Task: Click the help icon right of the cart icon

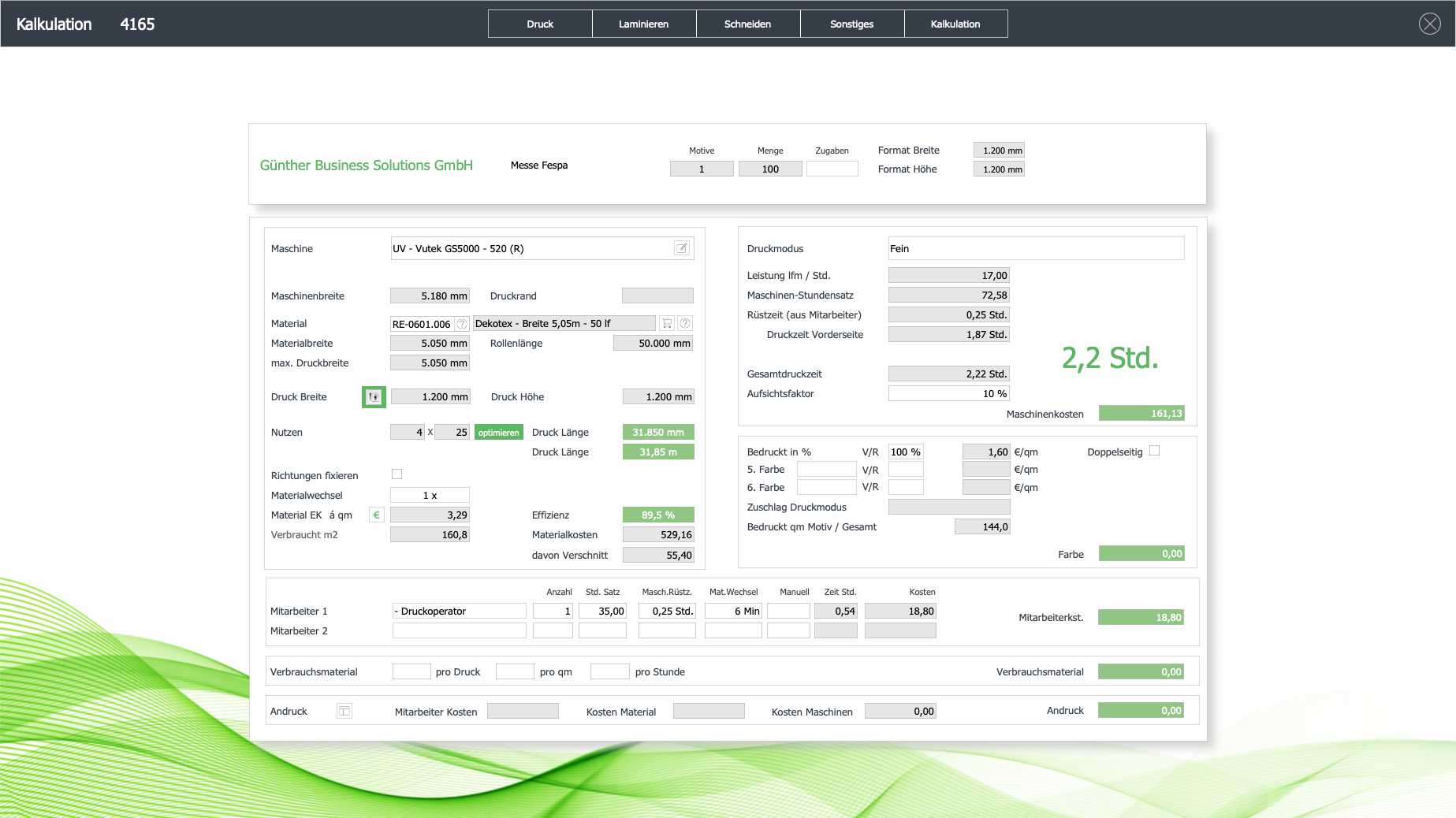Action: click(x=685, y=323)
